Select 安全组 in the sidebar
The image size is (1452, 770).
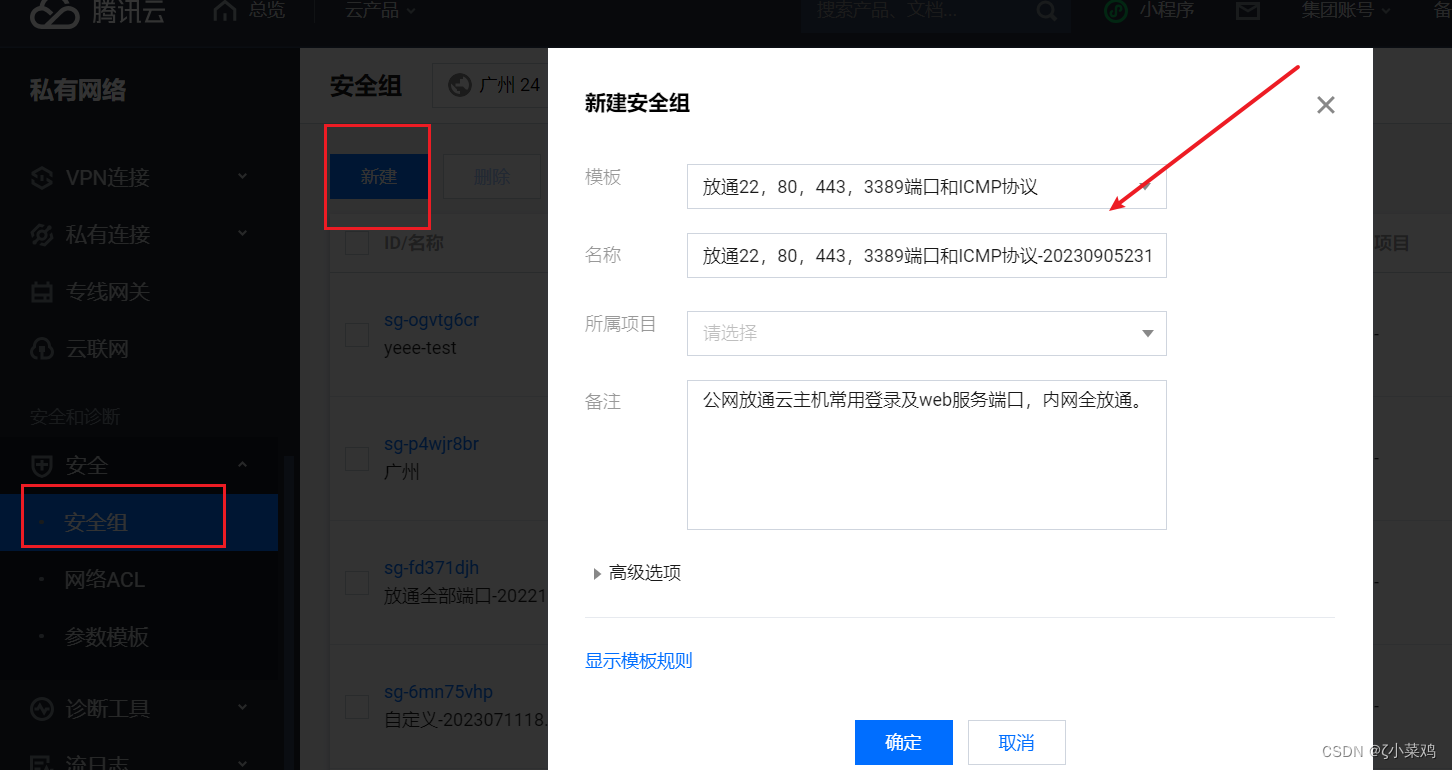[x=139, y=522]
